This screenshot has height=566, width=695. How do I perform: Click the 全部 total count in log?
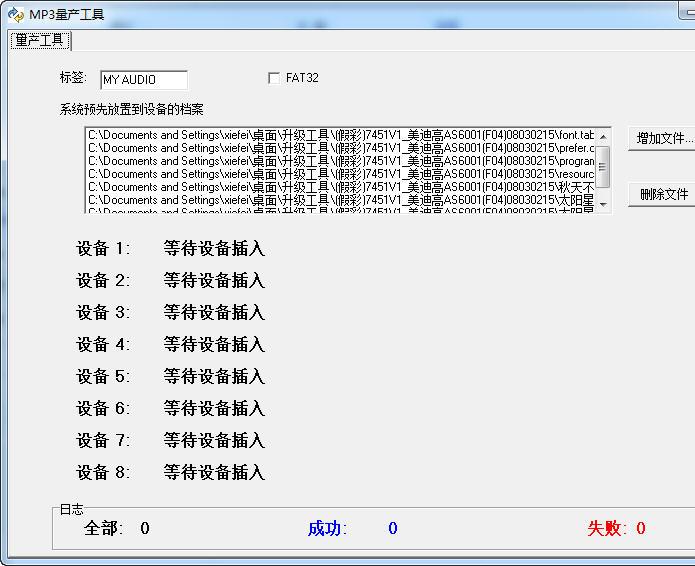click(145, 528)
